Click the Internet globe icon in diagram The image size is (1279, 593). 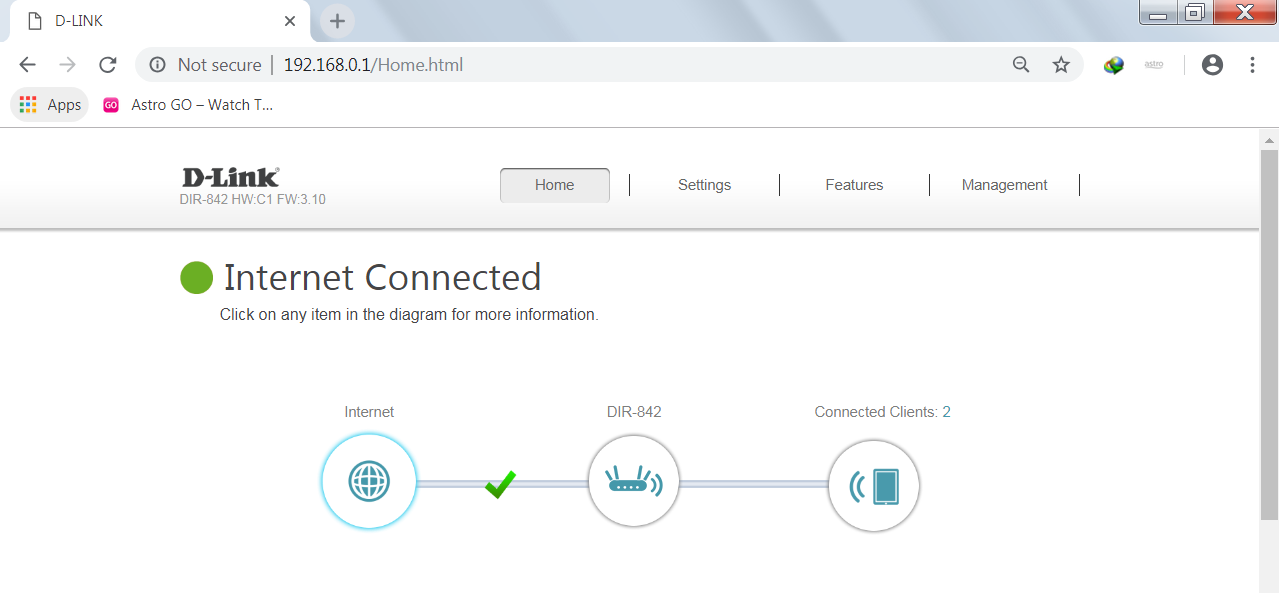(x=368, y=482)
